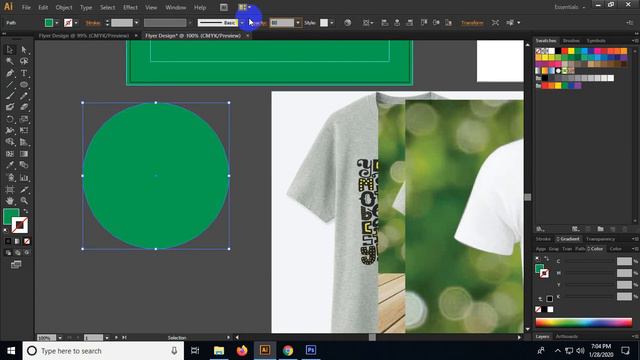640x360 pixels.
Task: Select the Lasso tool
Action: coord(24,61)
